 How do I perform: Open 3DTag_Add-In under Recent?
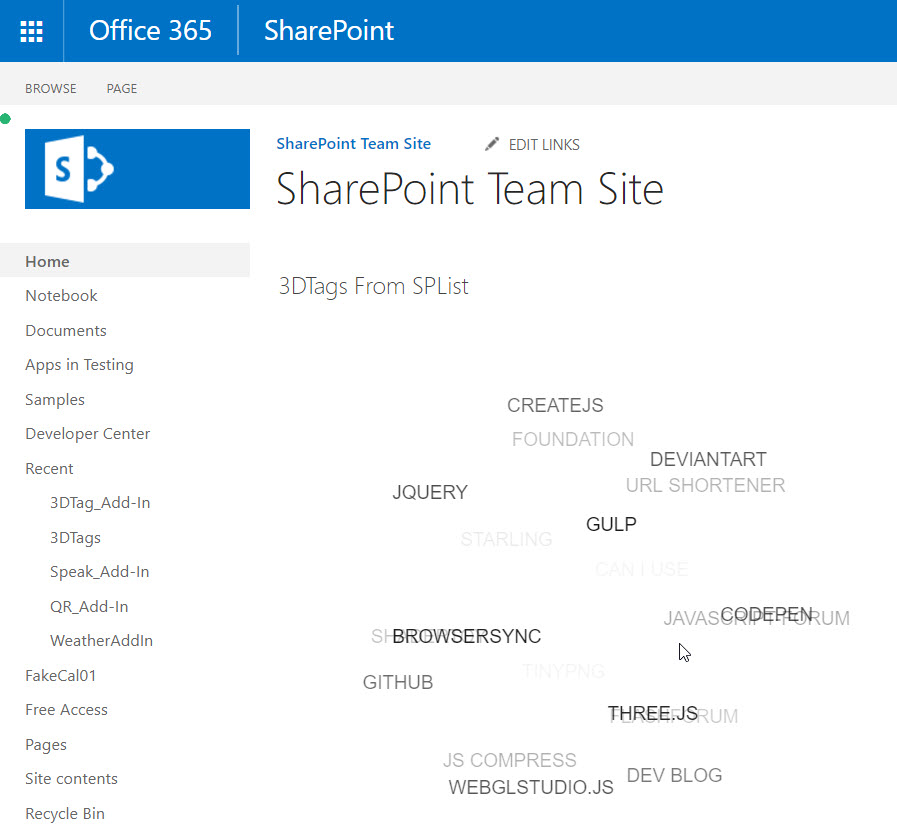coord(100,503)
